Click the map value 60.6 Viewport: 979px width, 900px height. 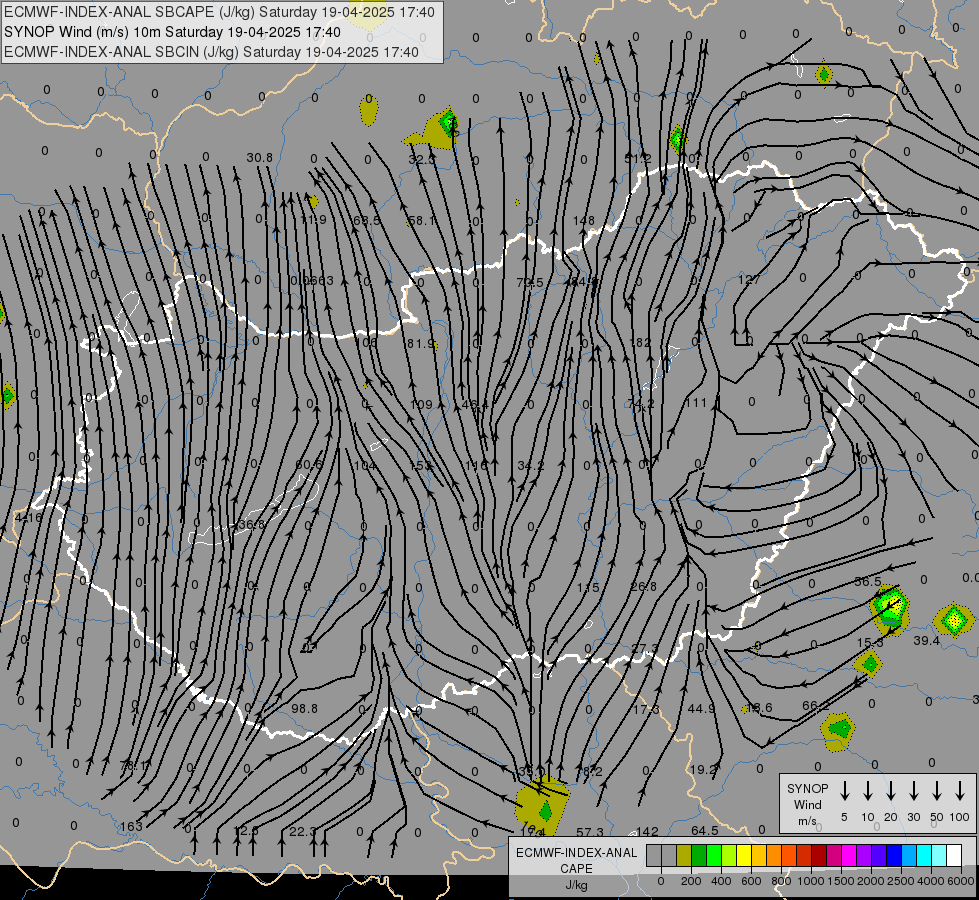pyautogui.click(x=309, y=465)
